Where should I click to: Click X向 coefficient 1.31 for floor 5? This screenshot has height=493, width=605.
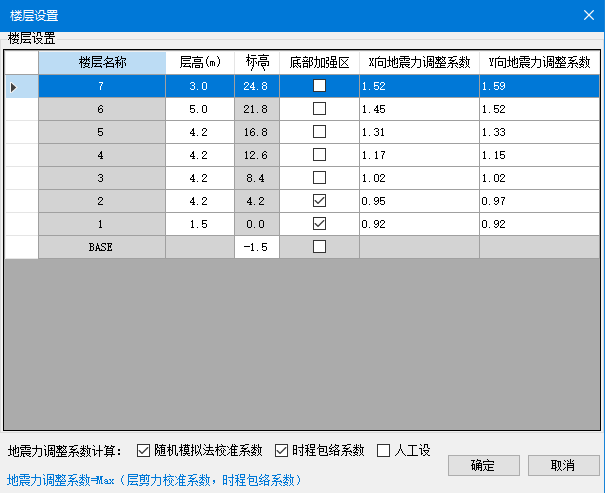[419, 132]
